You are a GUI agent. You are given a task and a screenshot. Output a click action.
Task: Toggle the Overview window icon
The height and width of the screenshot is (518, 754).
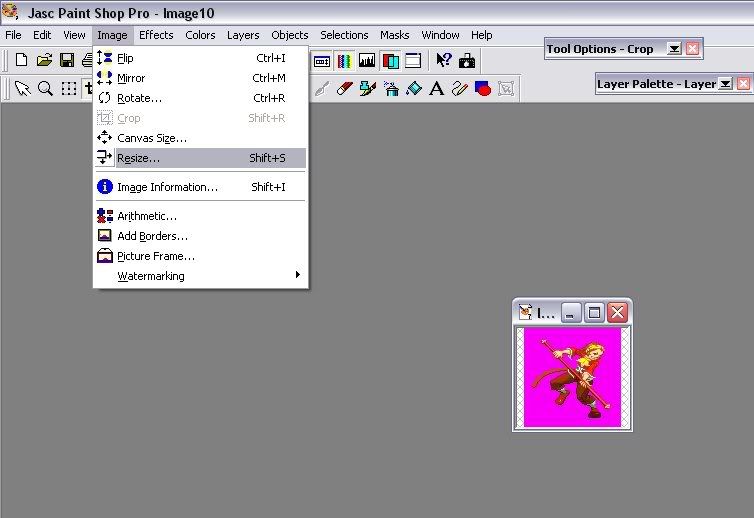coord(413,61)
